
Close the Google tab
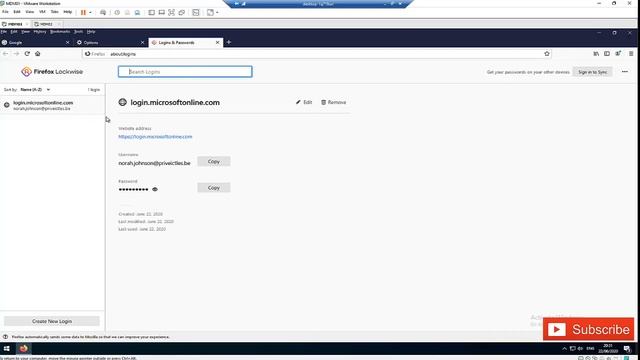pos(68,42)
